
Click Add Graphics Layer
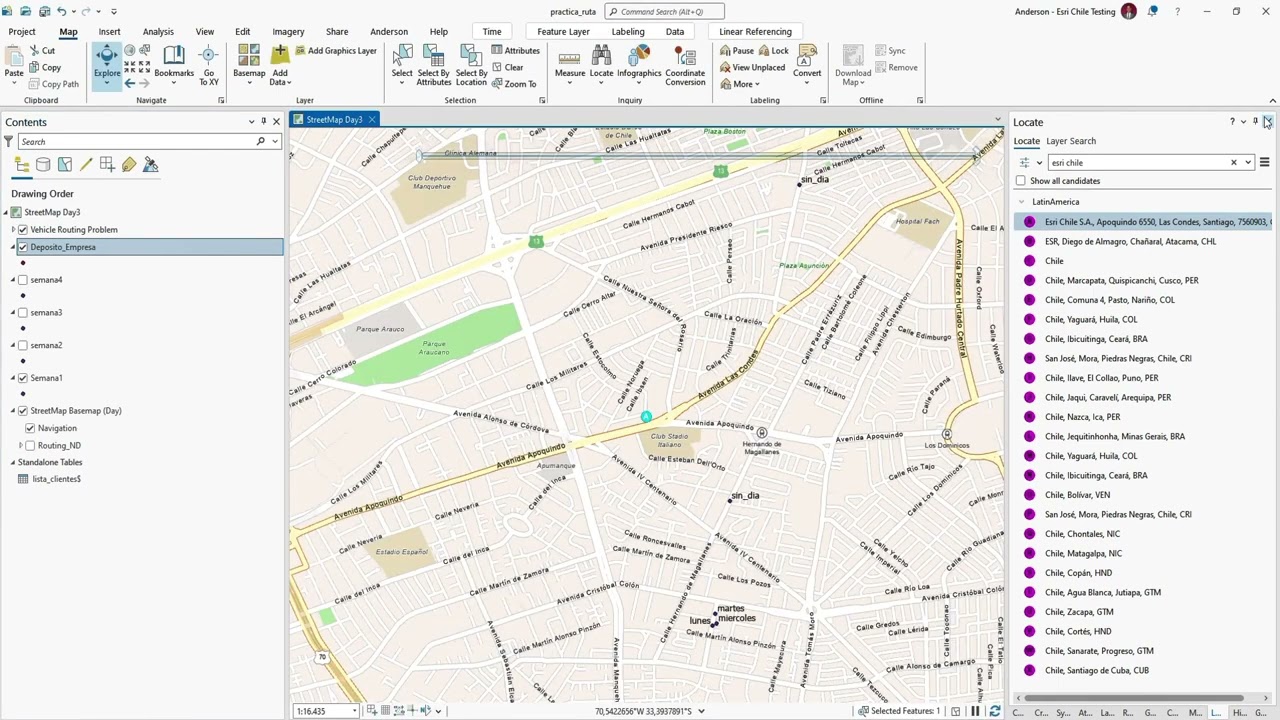tap(334, 51)
